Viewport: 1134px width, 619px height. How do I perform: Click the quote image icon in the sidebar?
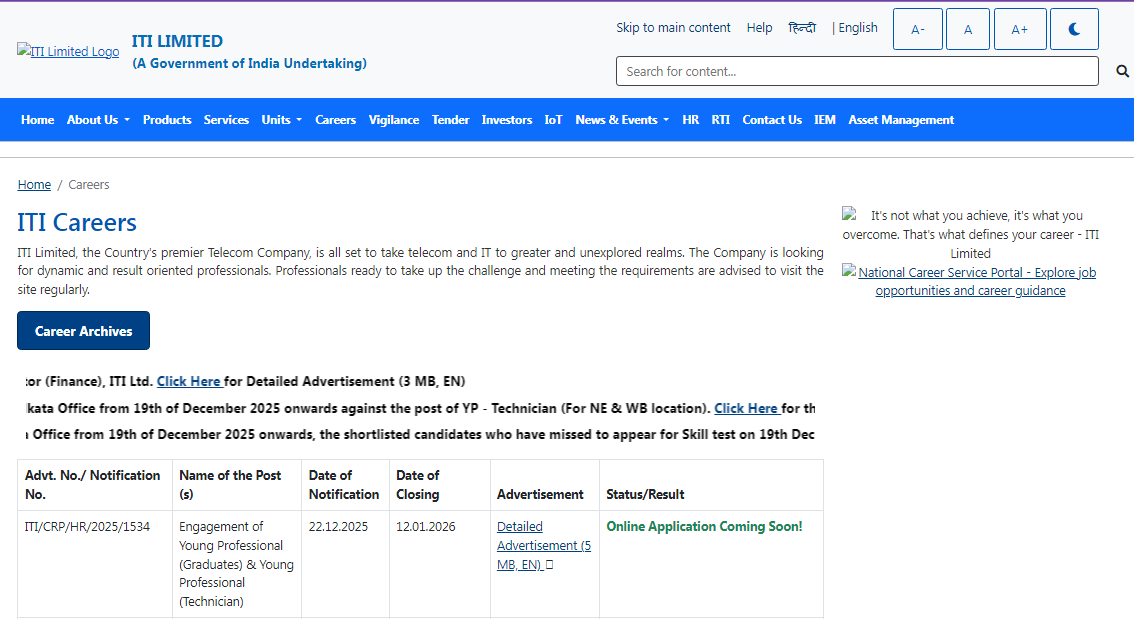pos(849,214)
